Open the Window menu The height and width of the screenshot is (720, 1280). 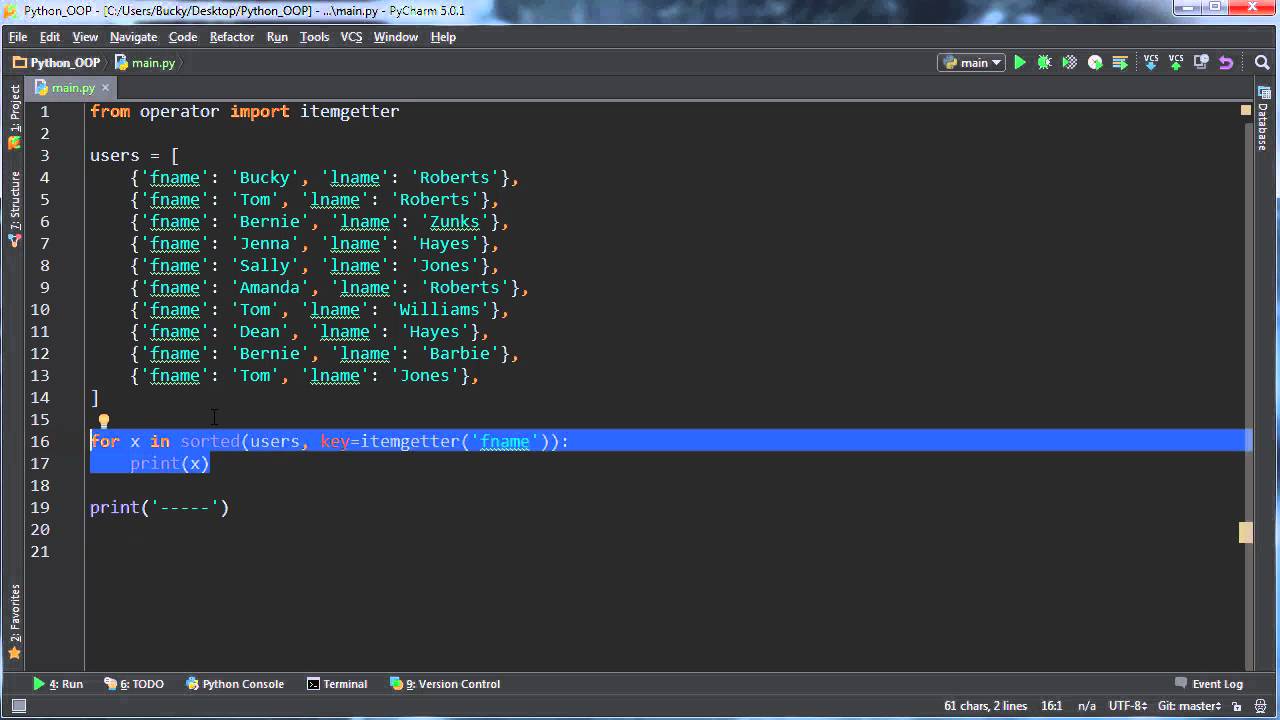(396, 37)
